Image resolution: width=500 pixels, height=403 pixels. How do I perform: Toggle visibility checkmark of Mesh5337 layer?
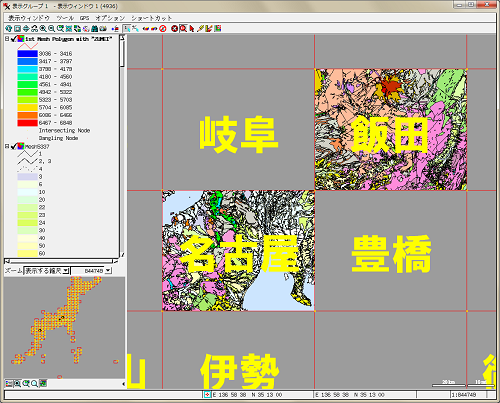tap(14, 146)
